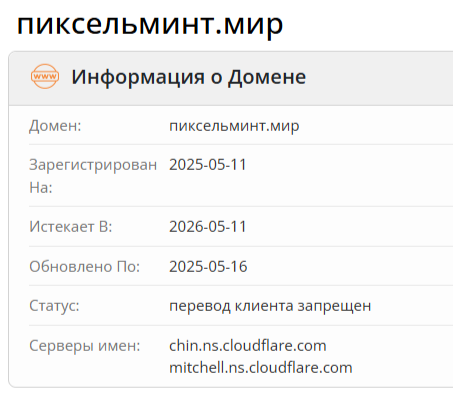Image resolution: width=453 pixels, height=397 pixels.
Task: Click nameserver chin.ns.cloudflare.com
Action: (248, 346)
